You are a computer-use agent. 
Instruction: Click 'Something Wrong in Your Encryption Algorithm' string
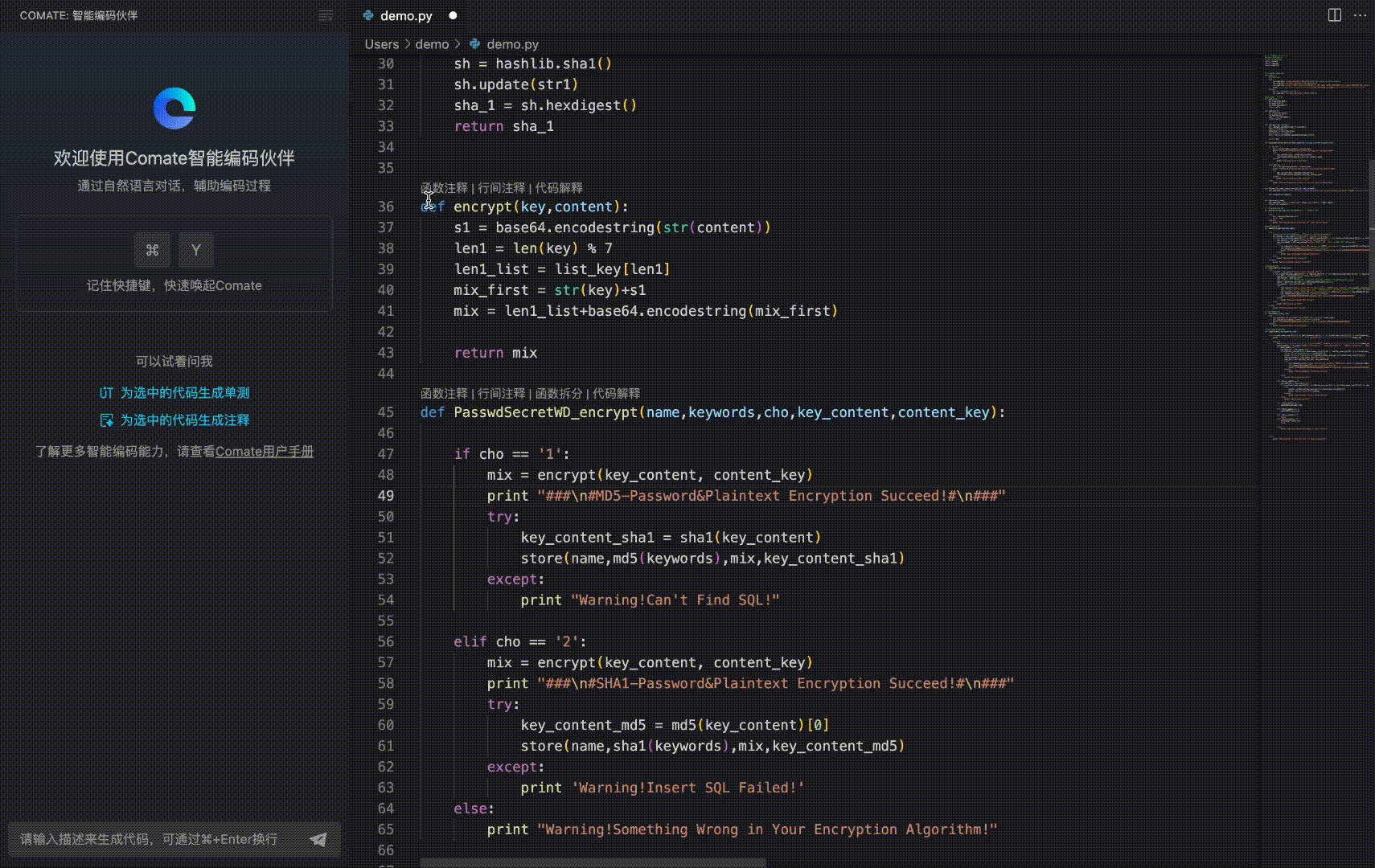(768, 829)
